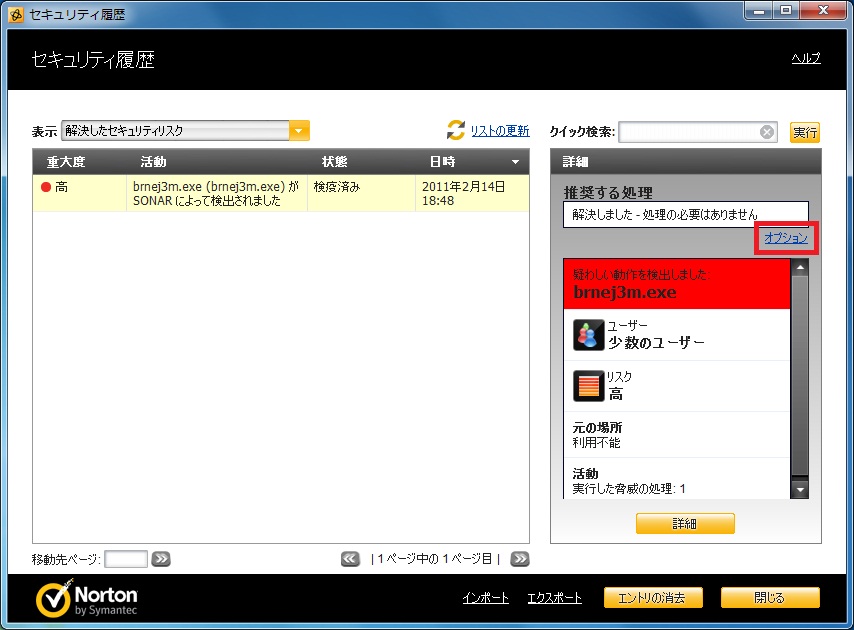Go to the next page with the double-right arrow
Viewport: 854px width, 630px height.
pyautogui.click(x=520, y=559)
